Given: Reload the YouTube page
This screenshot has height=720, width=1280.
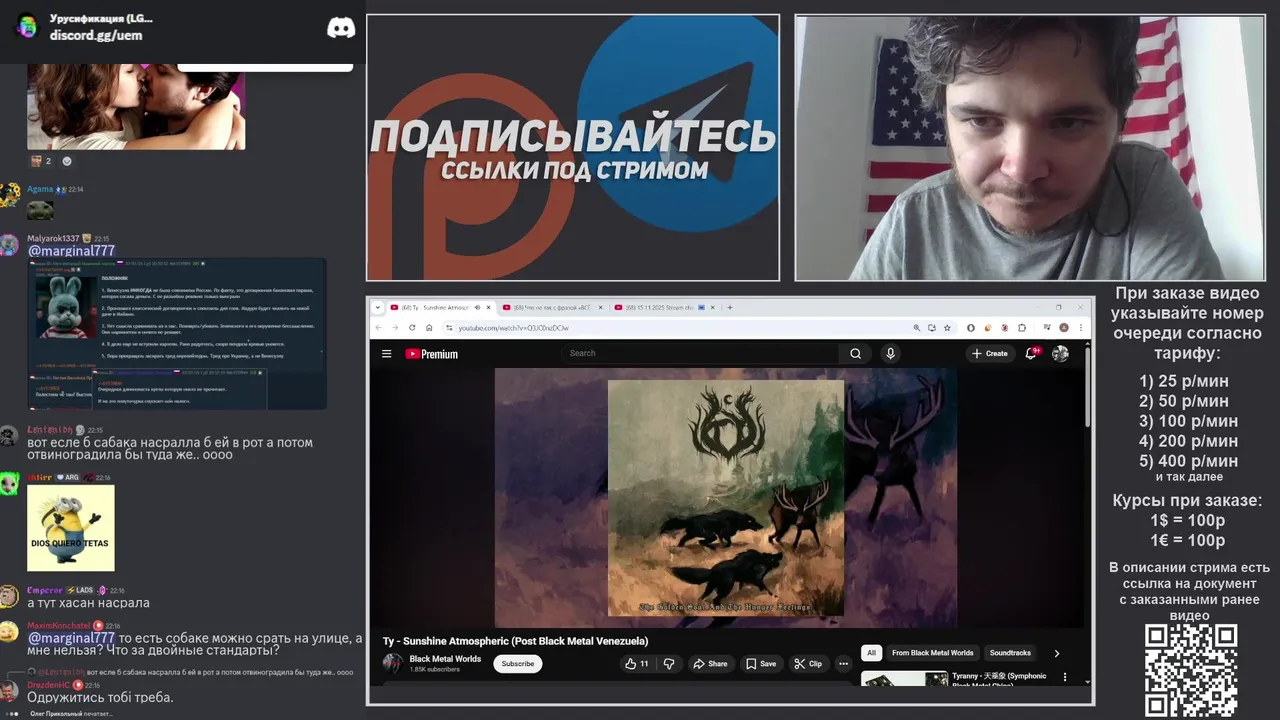Looking at the screenshot, I should pos(412,327).
